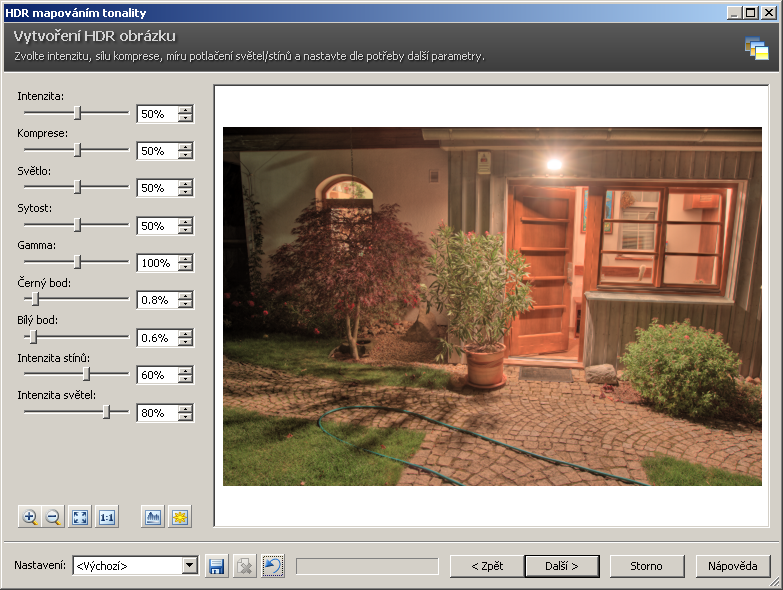Viewport: 783px width, 590px height.
Task: Open help with the Nápověda button
Action: click(733, 566)
